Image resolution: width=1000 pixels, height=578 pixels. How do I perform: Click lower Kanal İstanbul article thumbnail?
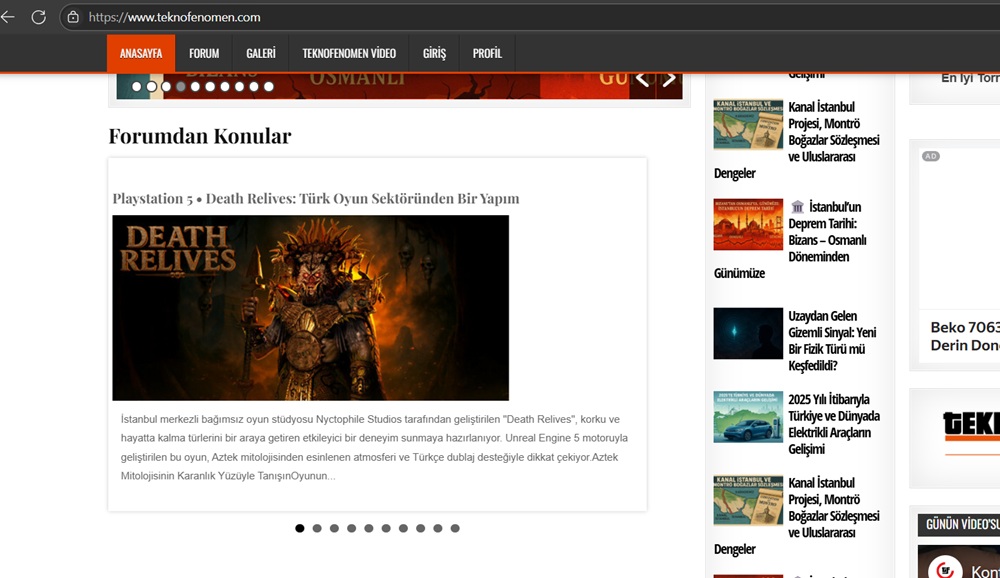click(x=748, y=500)
